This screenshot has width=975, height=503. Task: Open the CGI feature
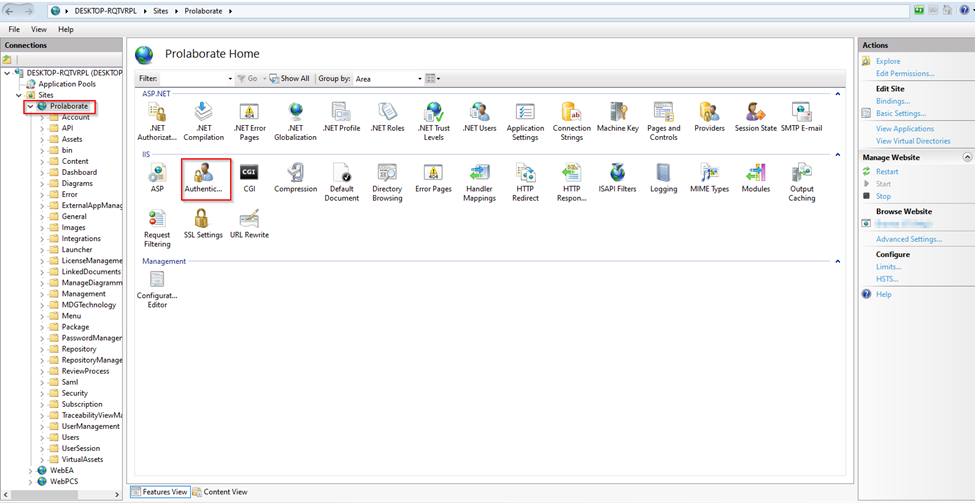(x=249, y=178)
